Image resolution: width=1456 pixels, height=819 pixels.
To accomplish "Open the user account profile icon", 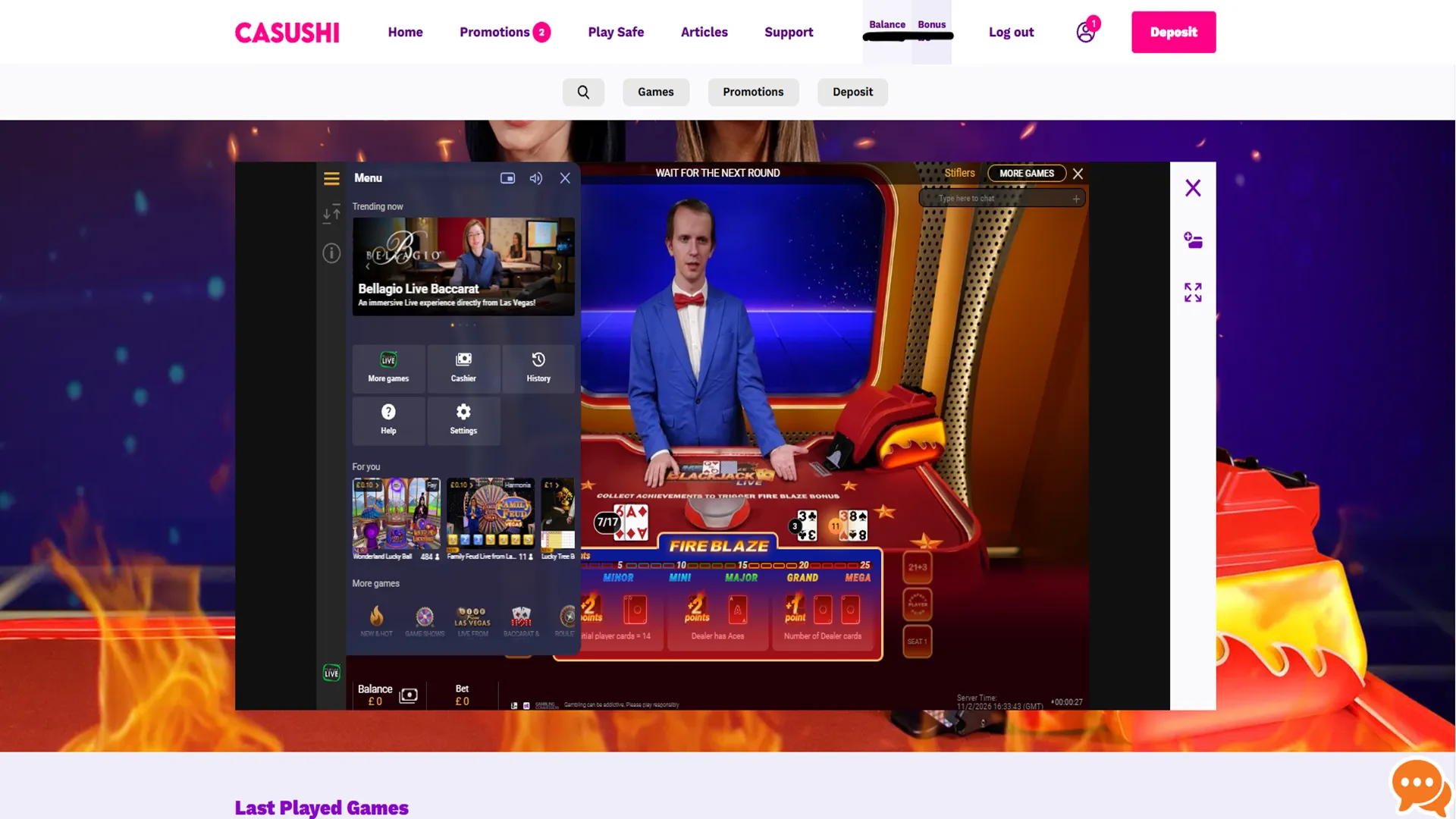I will tap(1086, 32).
